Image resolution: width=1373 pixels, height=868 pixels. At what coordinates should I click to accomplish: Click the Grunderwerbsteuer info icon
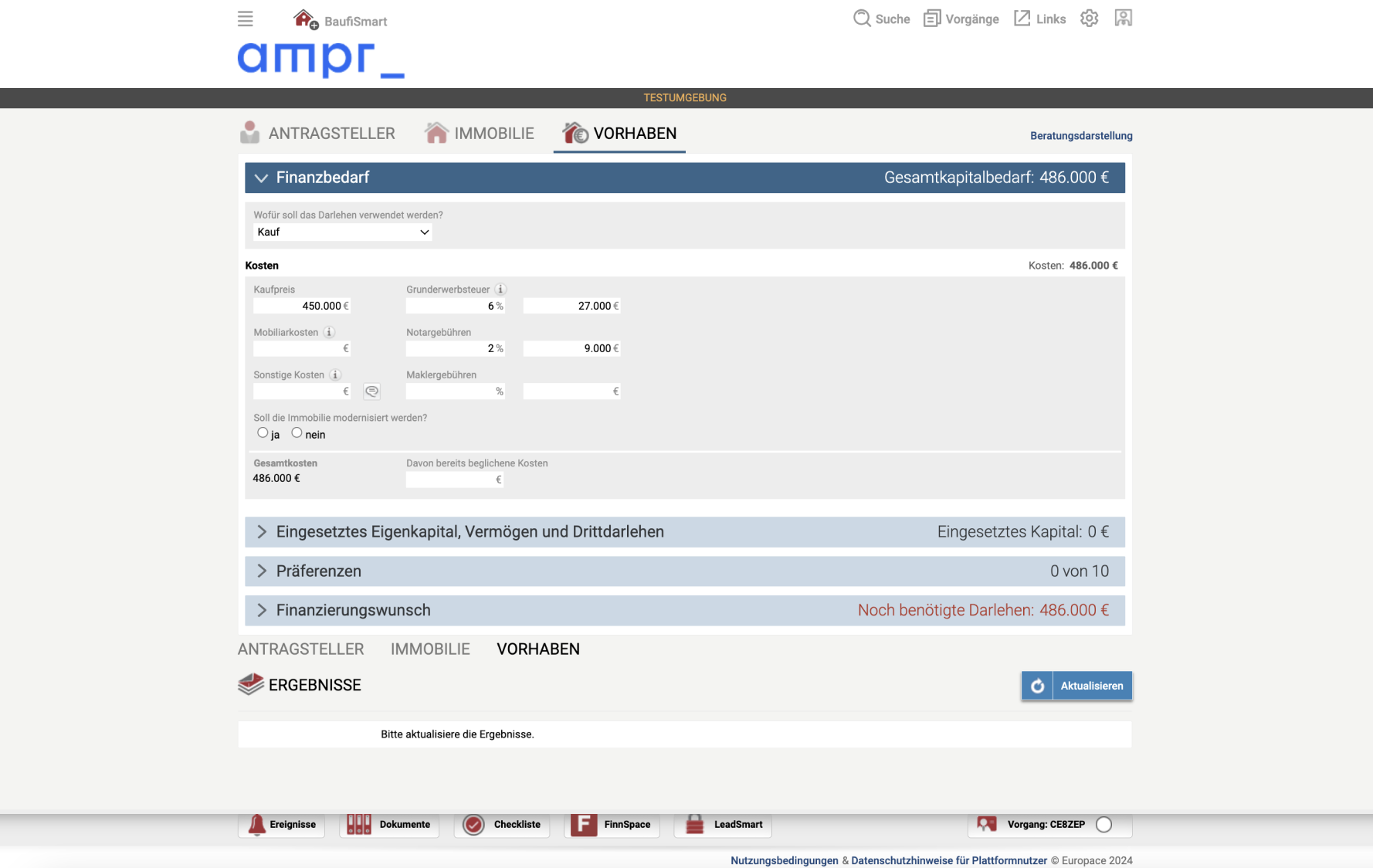[500, 290]
